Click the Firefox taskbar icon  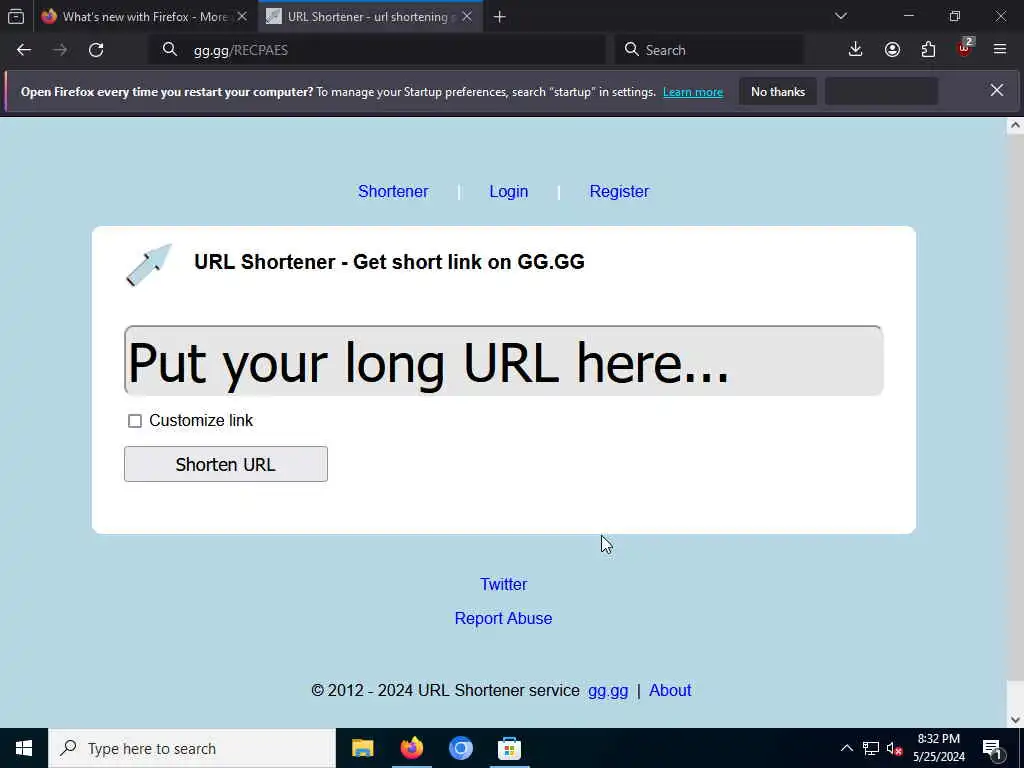pyautogui.click(x=411, y=748)
